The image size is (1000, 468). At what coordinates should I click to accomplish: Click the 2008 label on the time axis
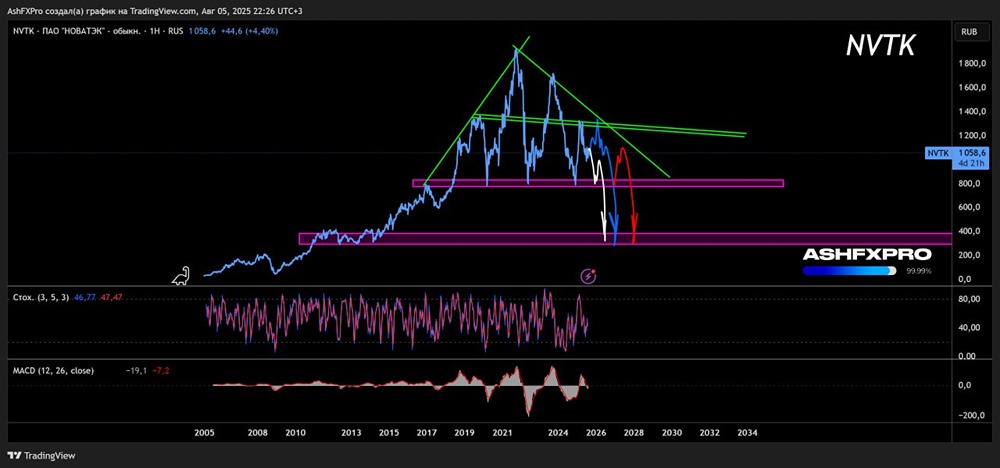[258, 433]
